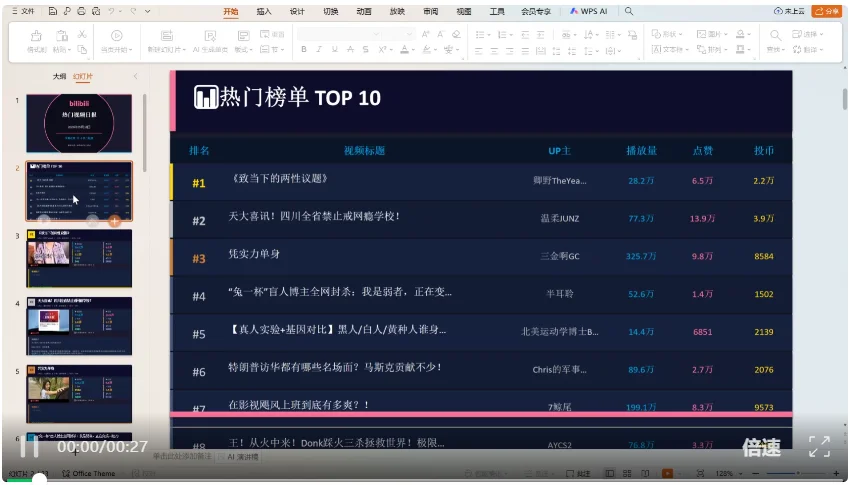The width and height of the screenshot is (850, 485).
Task: Click the Print Preview icon
Action: click(x=96, y=11)
